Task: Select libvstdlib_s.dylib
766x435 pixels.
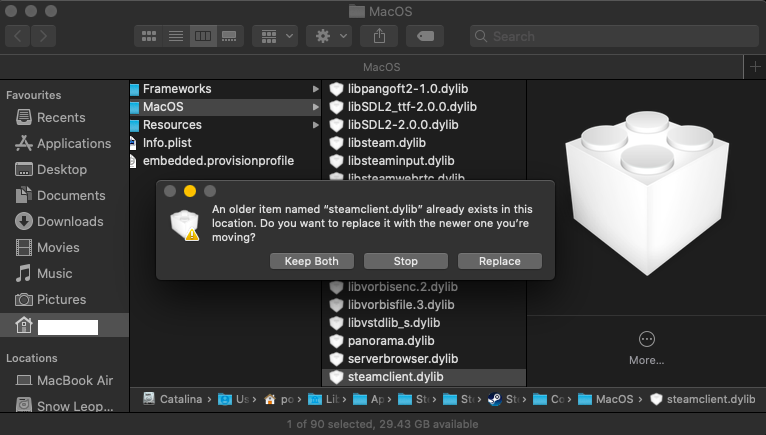Action: pyautogui.click(x=385, y=323)
